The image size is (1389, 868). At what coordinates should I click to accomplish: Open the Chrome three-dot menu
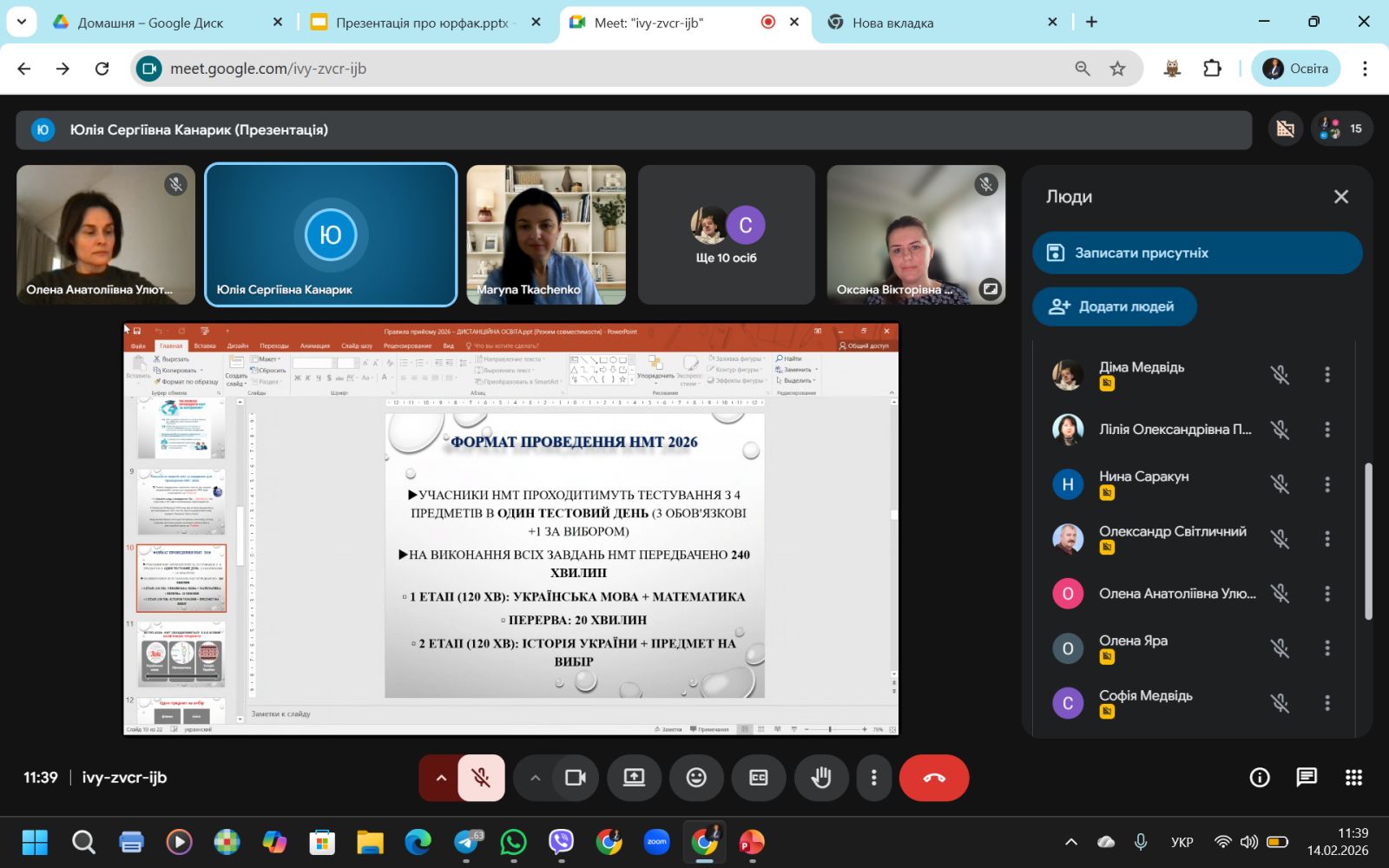1365,69
